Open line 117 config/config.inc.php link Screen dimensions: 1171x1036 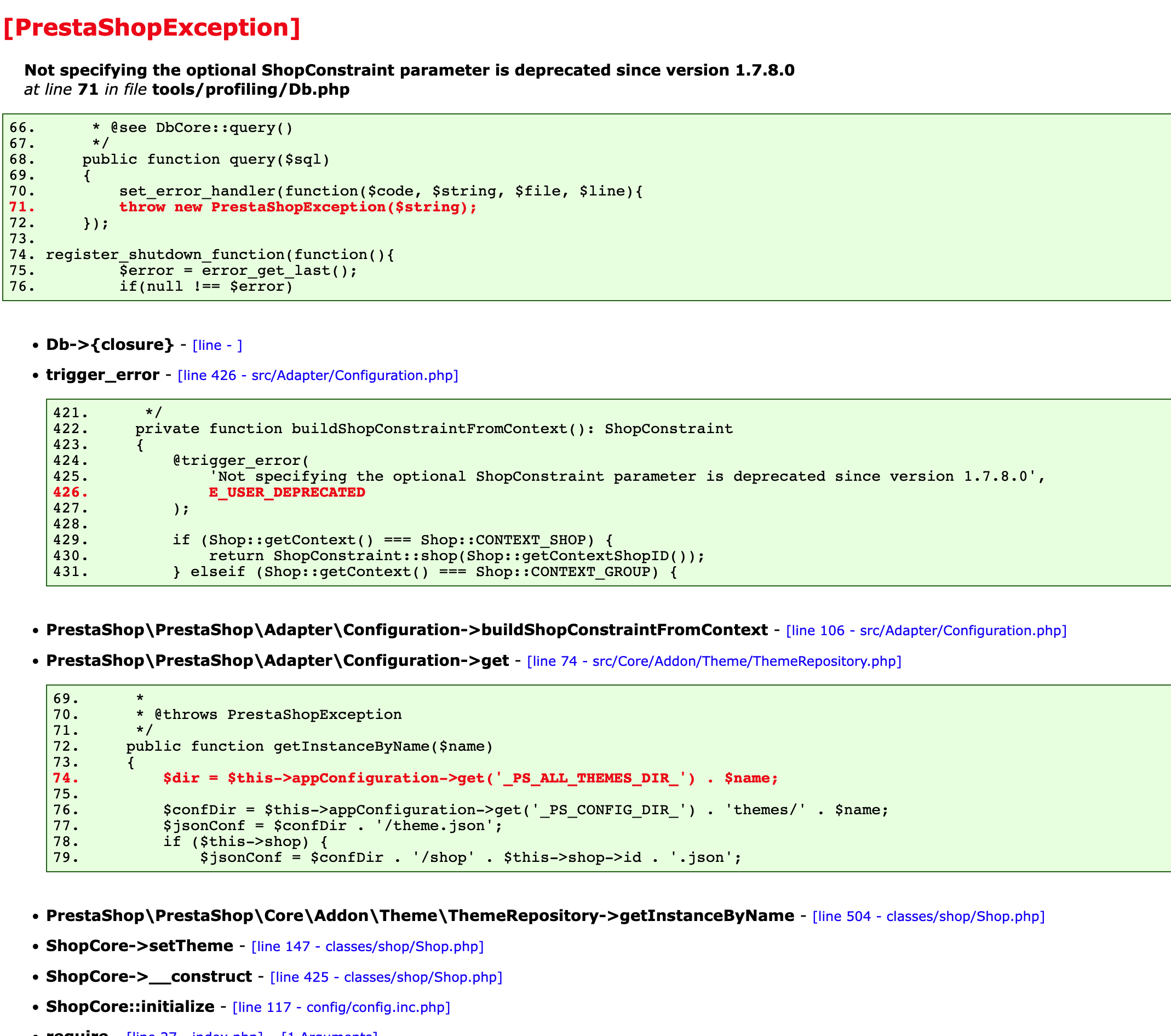(341, 1008)
